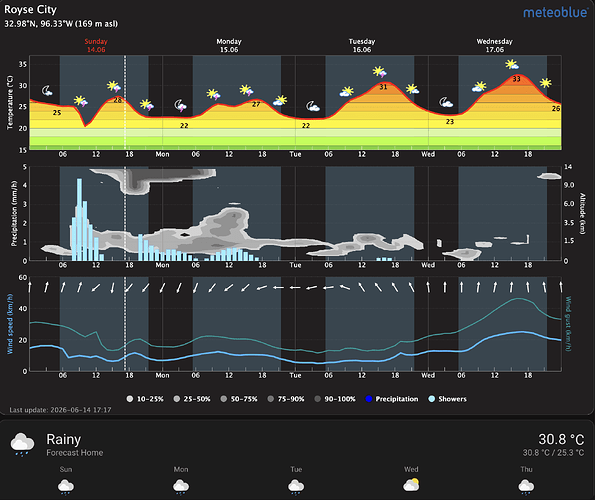Select the Tuesday 16.06 day header
The width and height of the screenshot is (595, 500).
(x=362, y=45)
